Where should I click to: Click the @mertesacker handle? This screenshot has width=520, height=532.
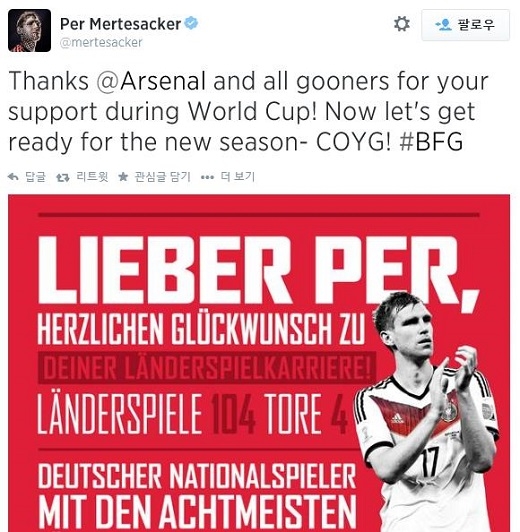(101, 43)
